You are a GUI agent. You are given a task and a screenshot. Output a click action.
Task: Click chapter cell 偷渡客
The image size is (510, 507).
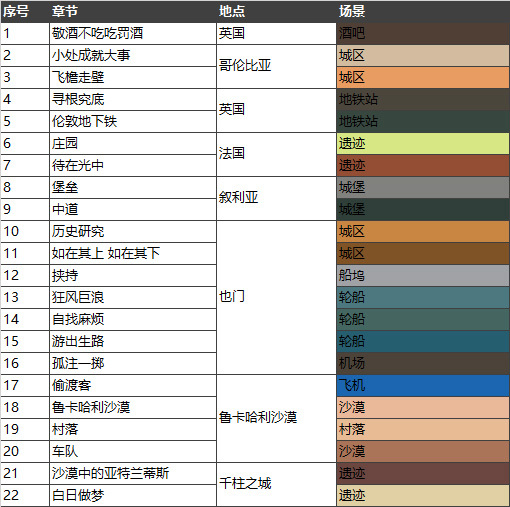point(133,385)
